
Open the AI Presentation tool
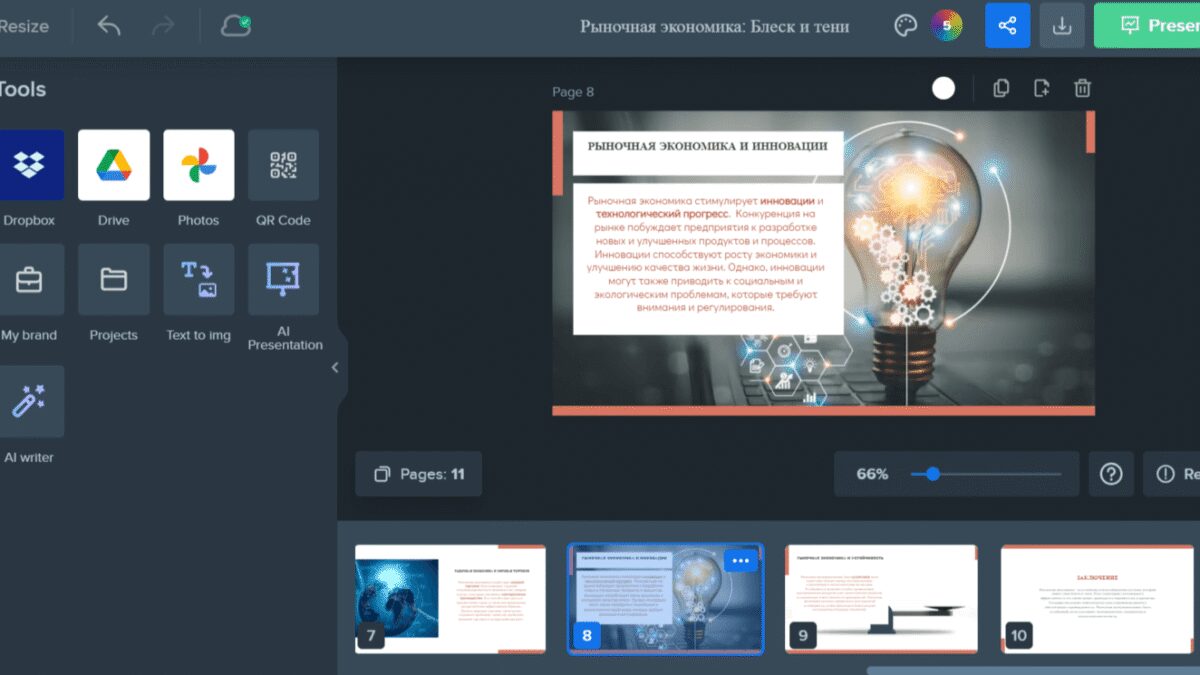click(283, 280)
